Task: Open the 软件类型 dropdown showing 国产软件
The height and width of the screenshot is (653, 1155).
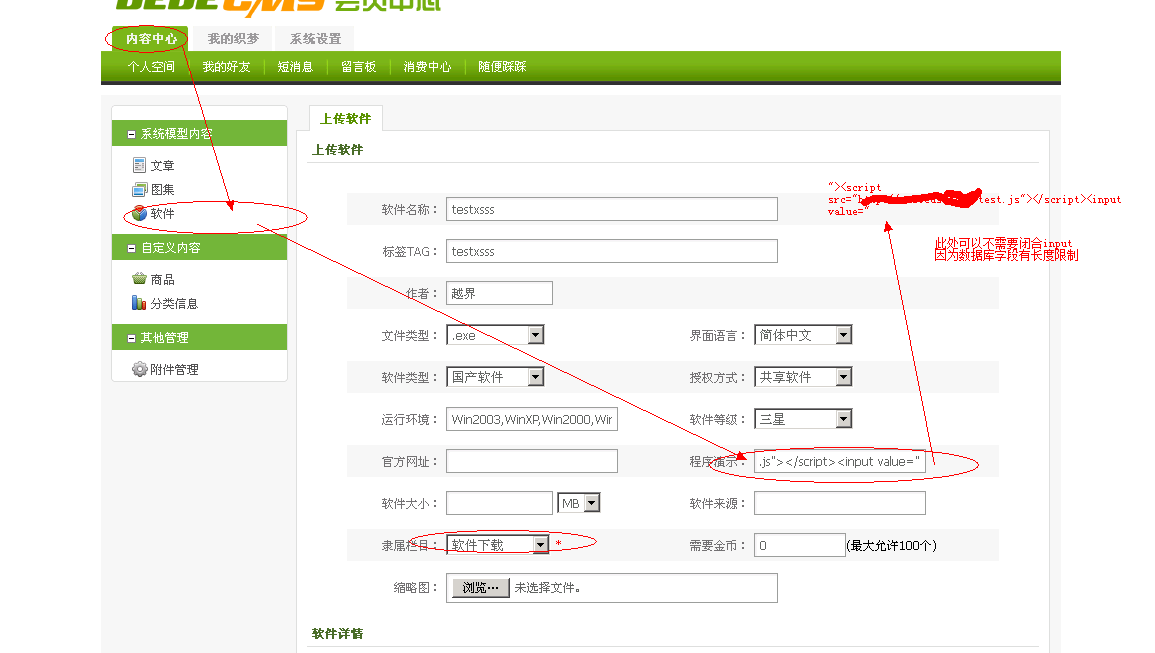Action: pos(495,377)
